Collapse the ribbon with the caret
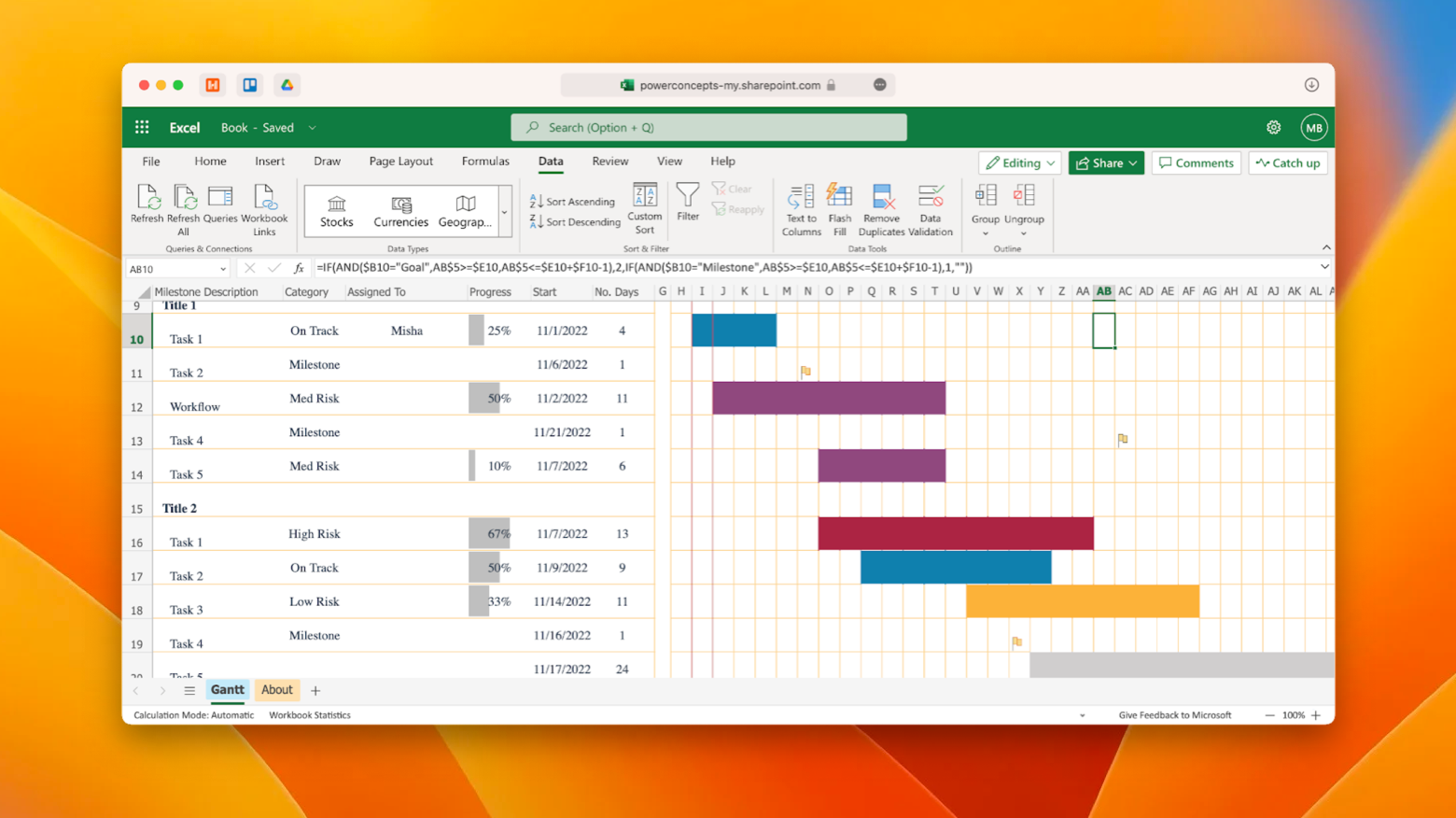The height and width of the screenshot is (818, 1456). (1326, 247)
